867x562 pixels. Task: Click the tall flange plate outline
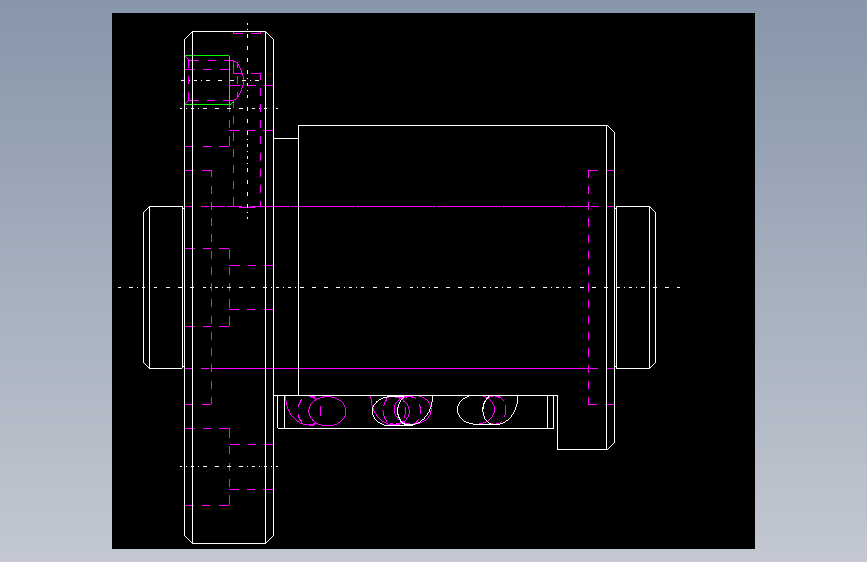(x=229, y=287)
